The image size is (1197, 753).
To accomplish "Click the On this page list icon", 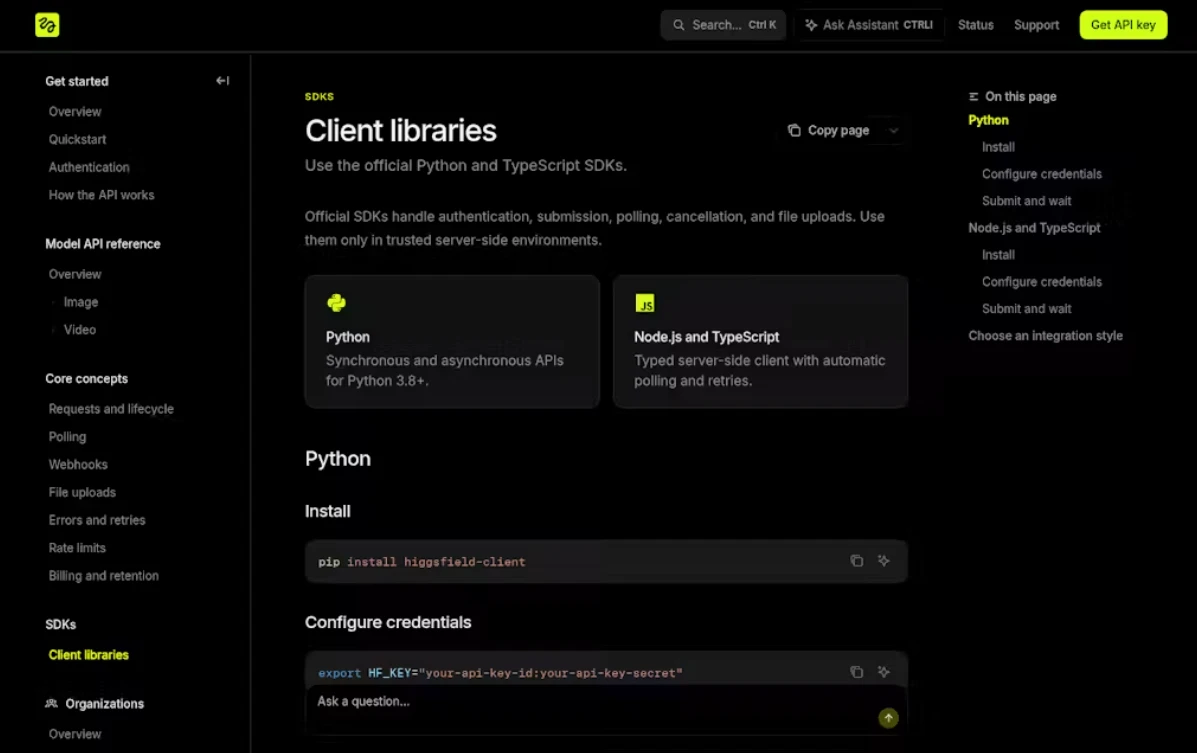I will point(973,96).
